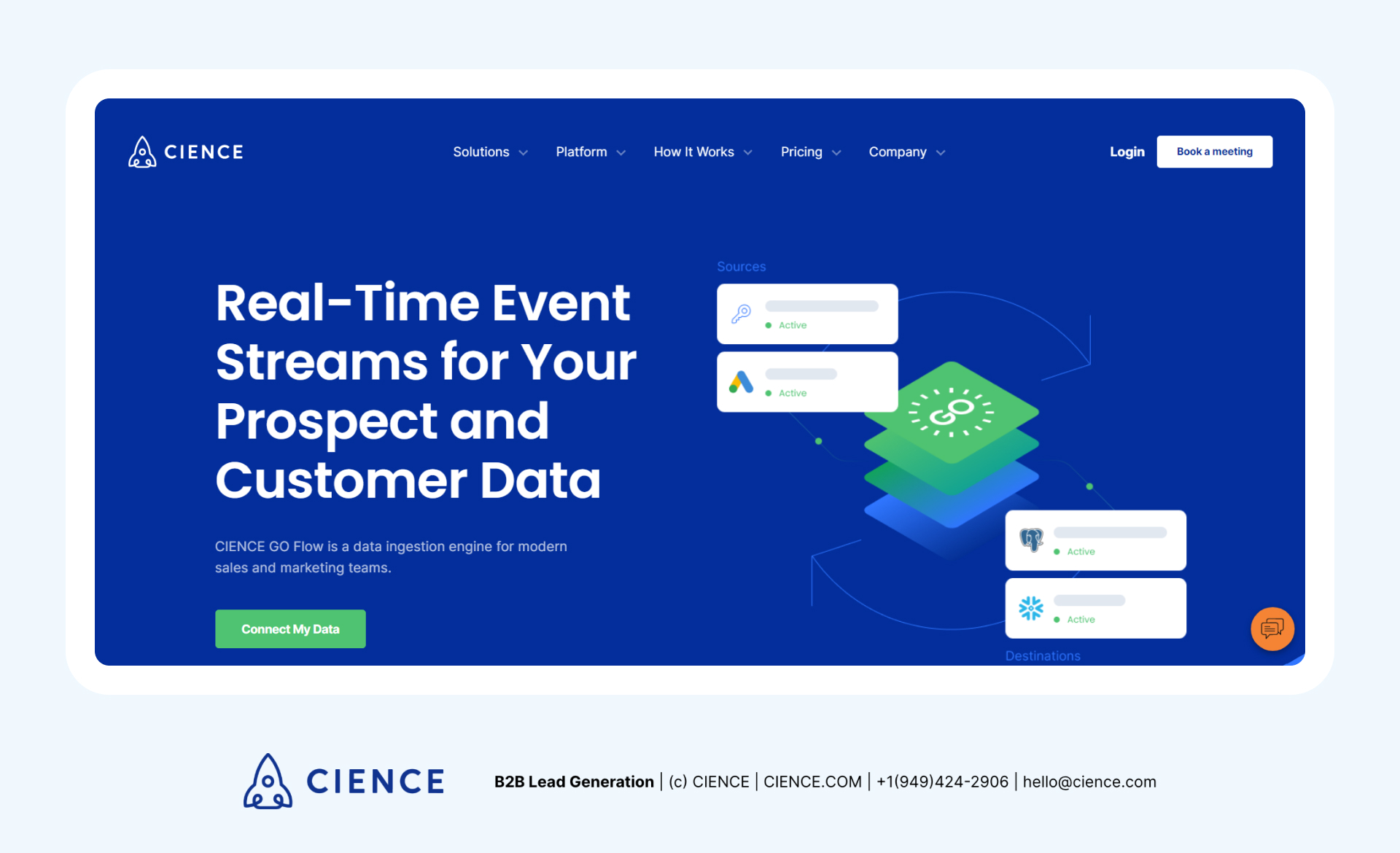1400x853 pixels.
Task: Expand the Platform dropdown menu
Action: click(x=590, y=151)
